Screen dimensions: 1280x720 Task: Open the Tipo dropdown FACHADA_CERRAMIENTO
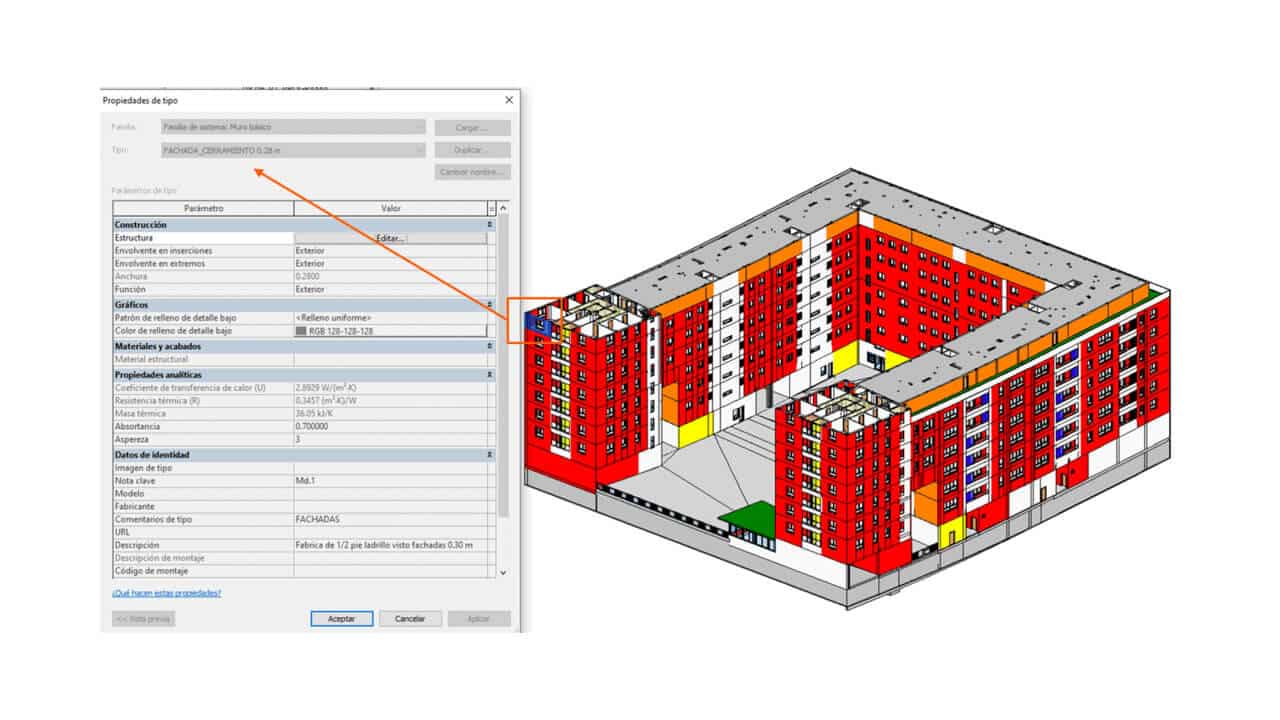click(293, 150)
